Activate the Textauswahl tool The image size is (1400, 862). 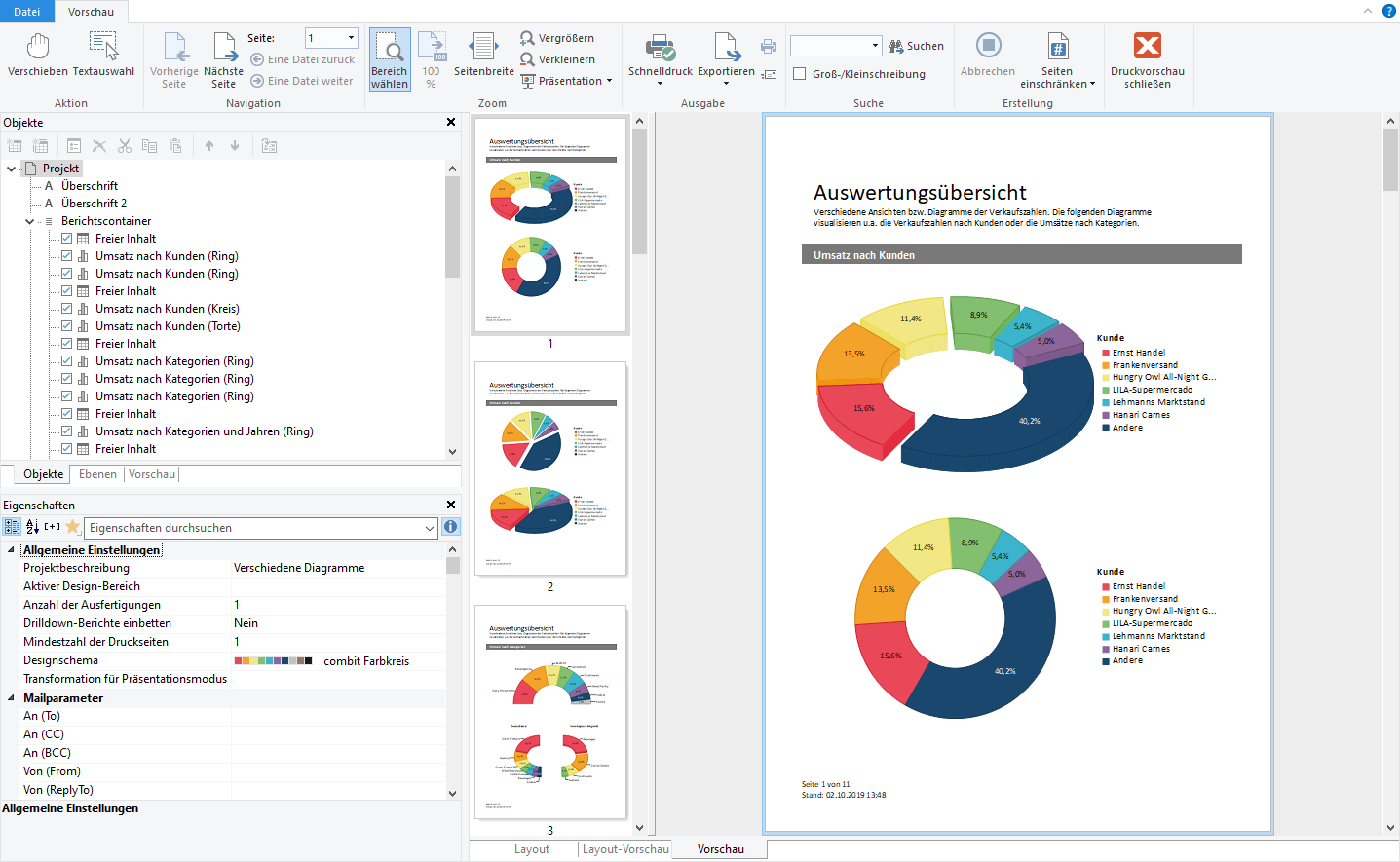coord(103,55)
